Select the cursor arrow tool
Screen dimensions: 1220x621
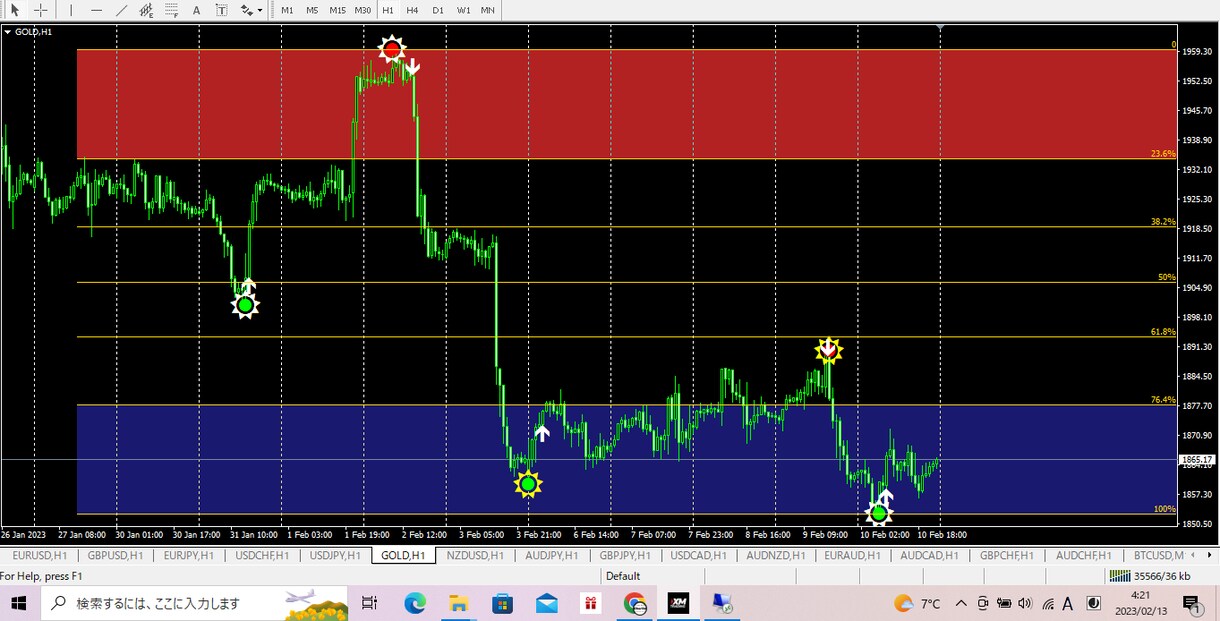coord(15,10)
